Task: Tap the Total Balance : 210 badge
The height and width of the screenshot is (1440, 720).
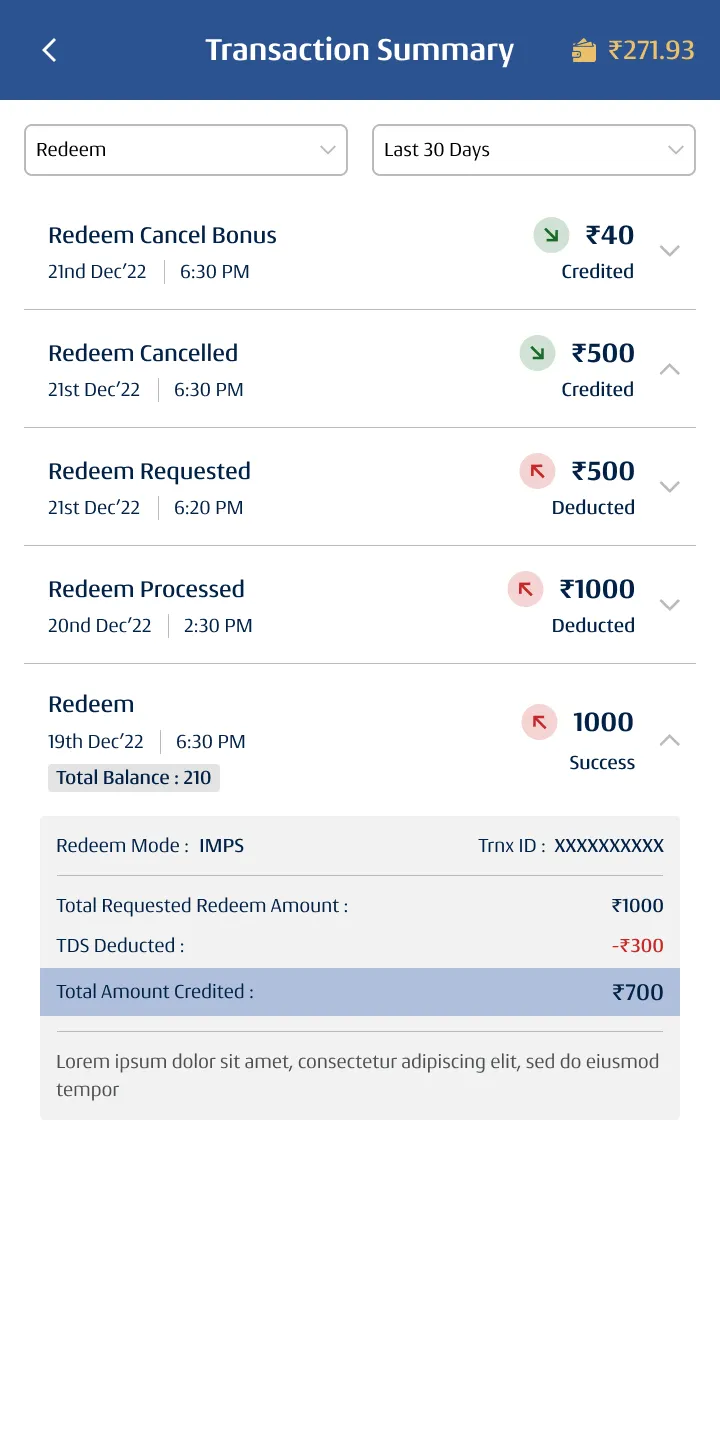Action: 134,778
